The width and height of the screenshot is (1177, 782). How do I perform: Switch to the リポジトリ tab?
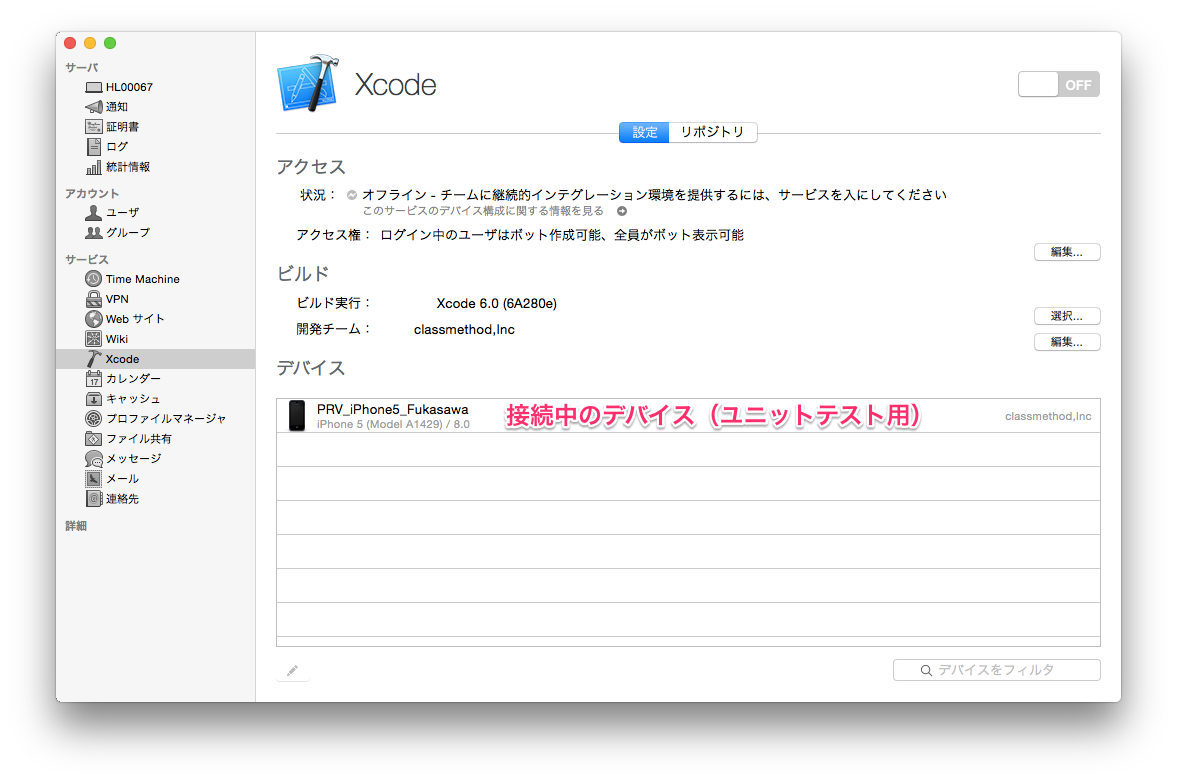pos(712,132)
